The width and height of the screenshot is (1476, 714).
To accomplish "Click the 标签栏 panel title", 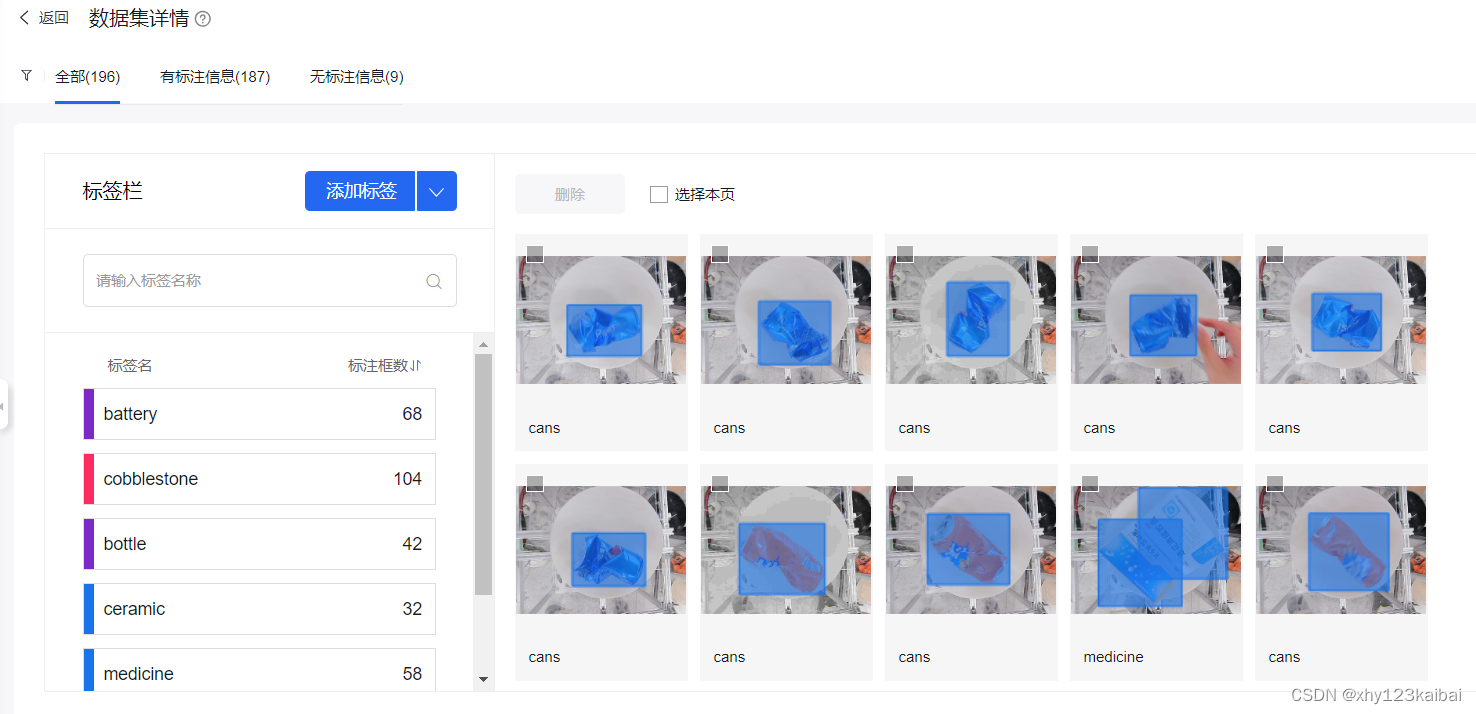I will (x=113, y=191).
